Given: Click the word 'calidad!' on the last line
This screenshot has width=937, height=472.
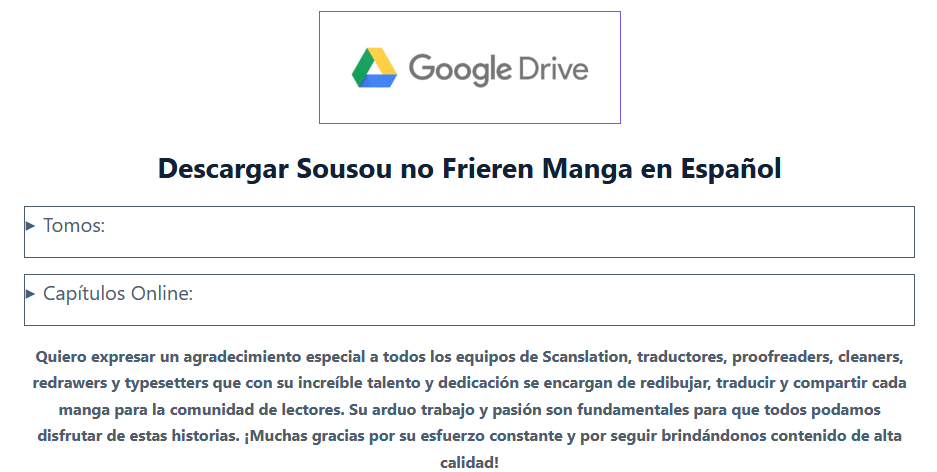Looking at the screenshot, I should point(469,462).
